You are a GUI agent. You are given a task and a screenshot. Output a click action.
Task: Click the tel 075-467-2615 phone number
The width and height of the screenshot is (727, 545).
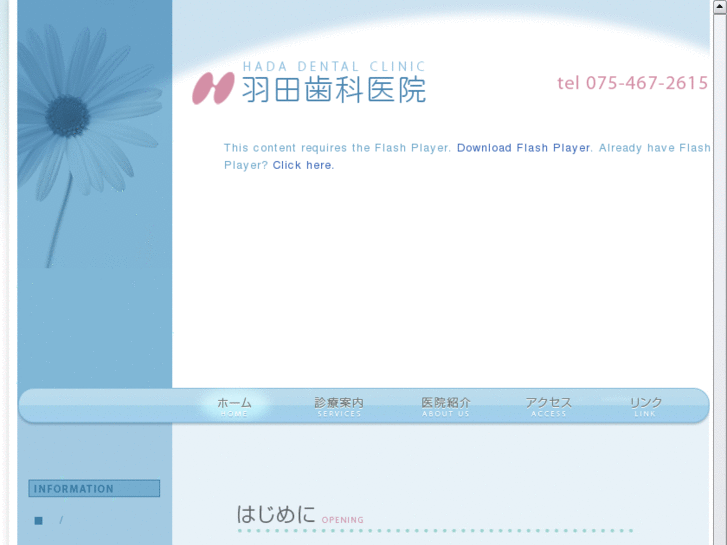coord(632,83)
